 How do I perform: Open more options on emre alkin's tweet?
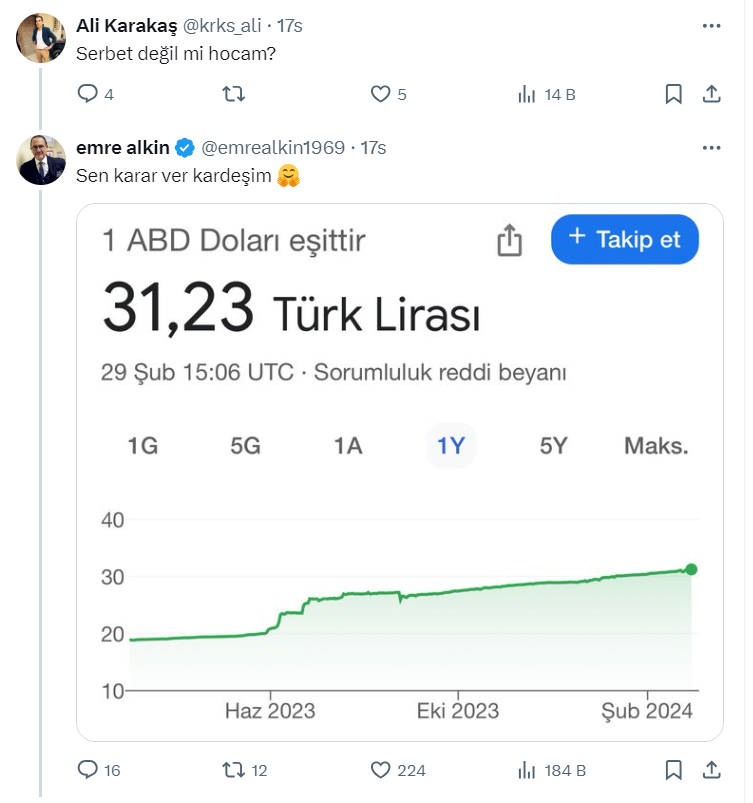pyautogui.click(x=711, y=148)
